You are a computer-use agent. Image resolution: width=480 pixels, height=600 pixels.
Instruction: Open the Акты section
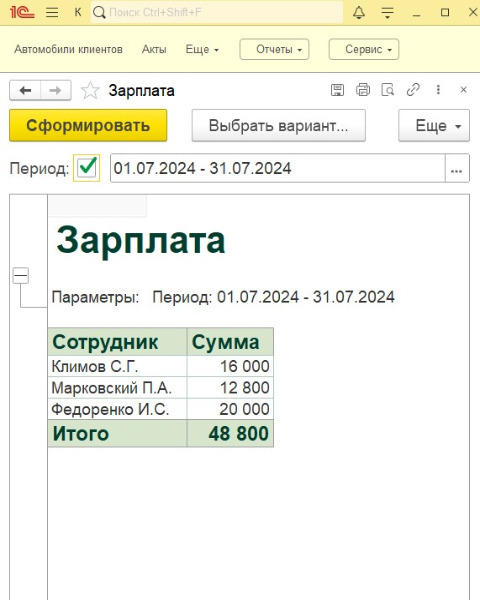click(154, 49)
